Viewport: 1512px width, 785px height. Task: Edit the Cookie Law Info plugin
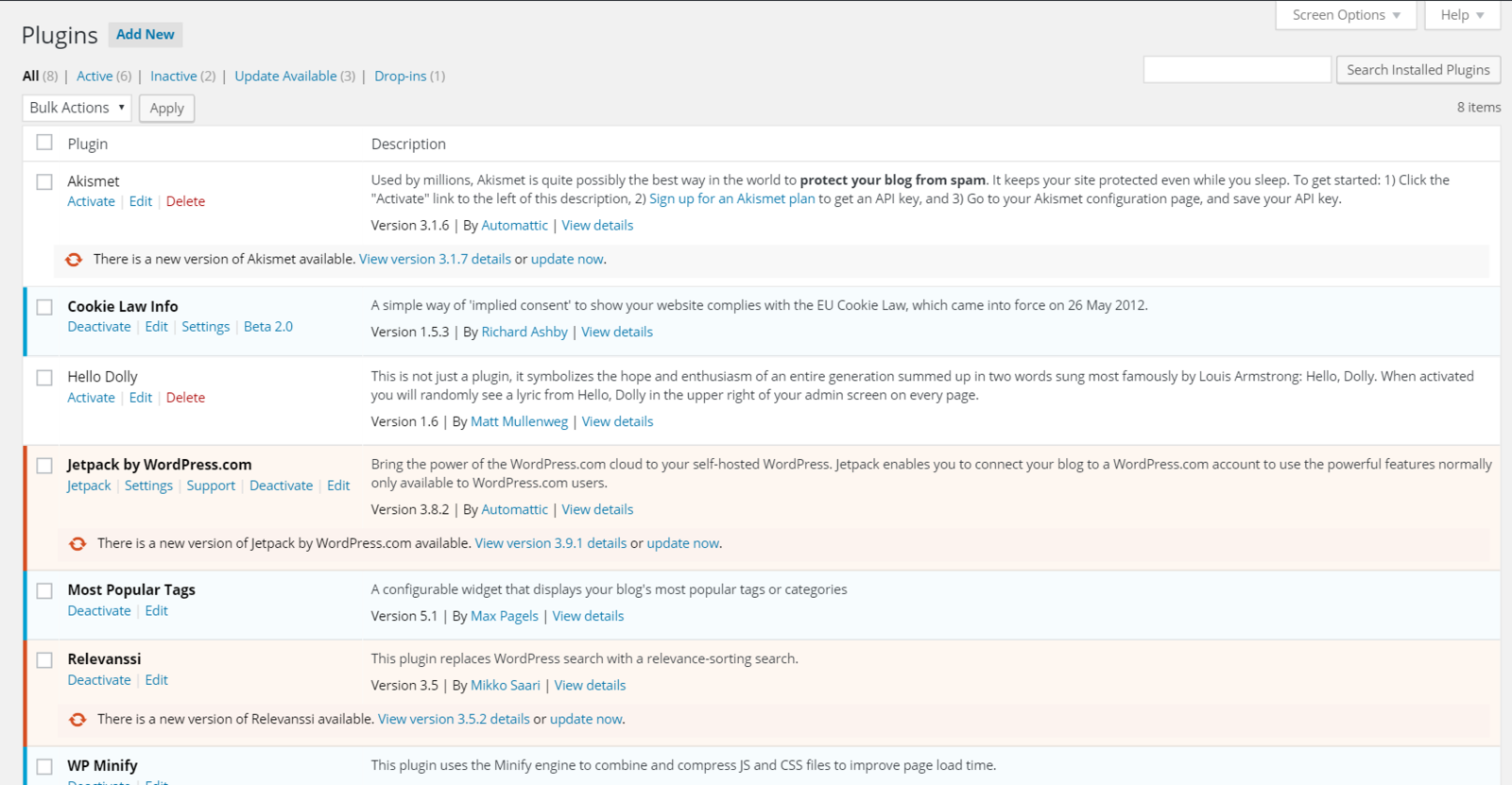pyautogui.click(x=157, y=327)
